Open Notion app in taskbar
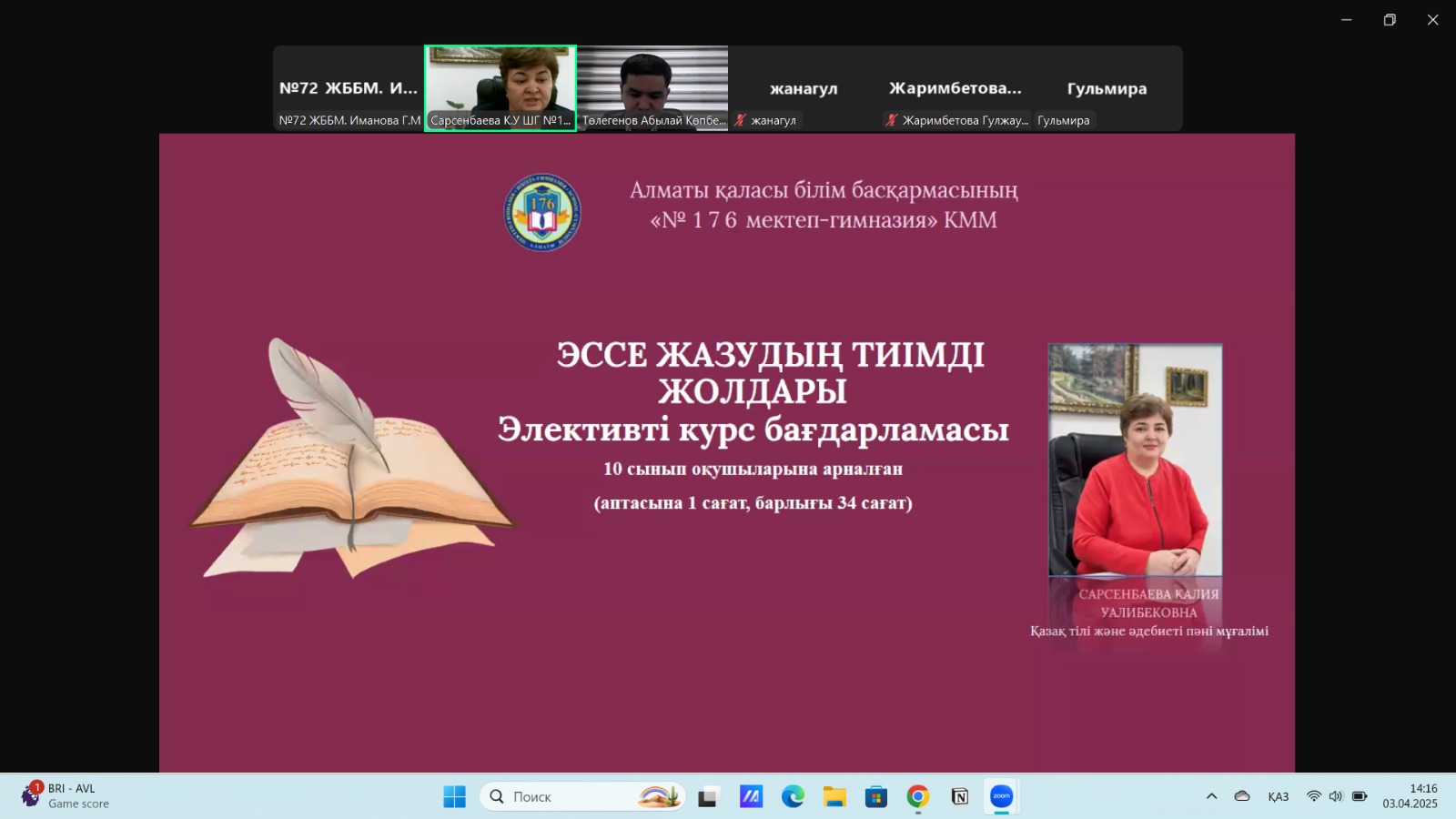This screenshot has width=1456, height=819. (959, 797)
